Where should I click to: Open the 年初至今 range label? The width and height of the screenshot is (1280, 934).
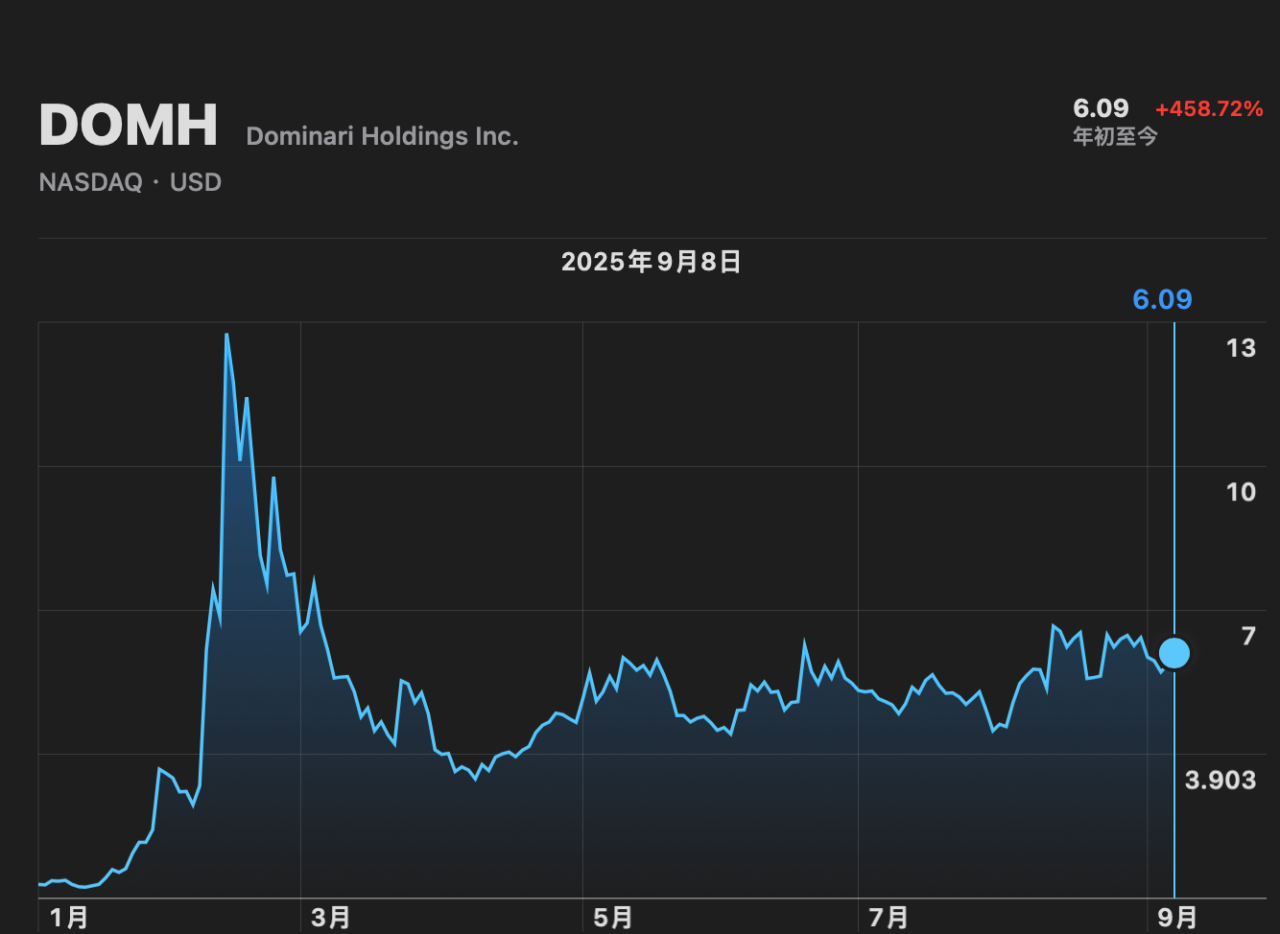coord(1115,137)
